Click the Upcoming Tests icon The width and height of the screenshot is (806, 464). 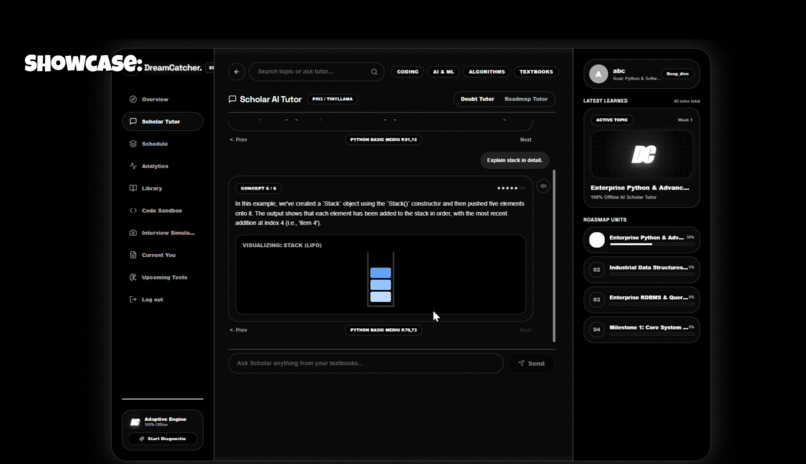coord(133,277)
